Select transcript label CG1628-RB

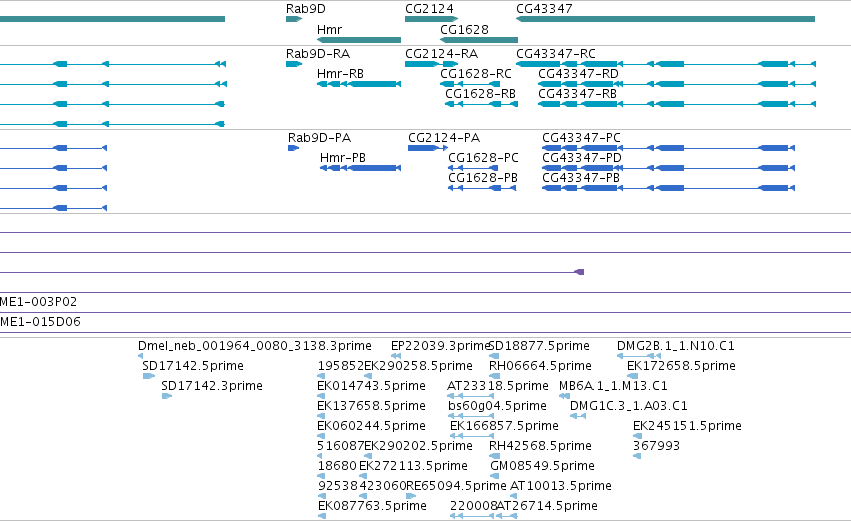point(480,93)
